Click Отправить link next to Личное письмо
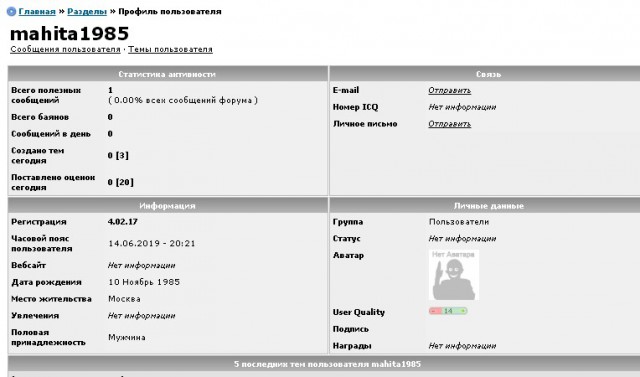This screenshot has height=377, width=640. [x=449, y=124]
